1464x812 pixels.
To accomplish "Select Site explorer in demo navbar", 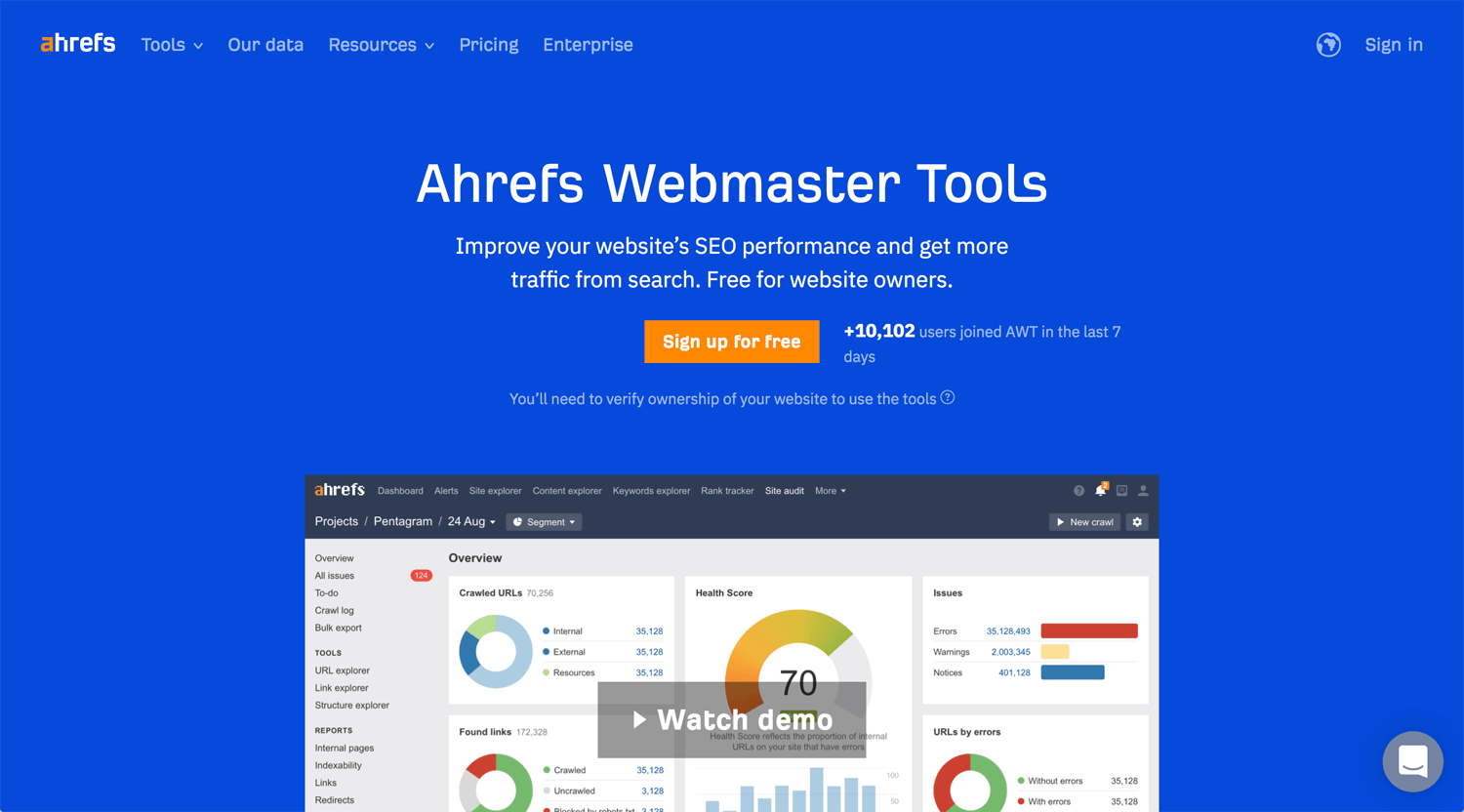I will point(496,491).
